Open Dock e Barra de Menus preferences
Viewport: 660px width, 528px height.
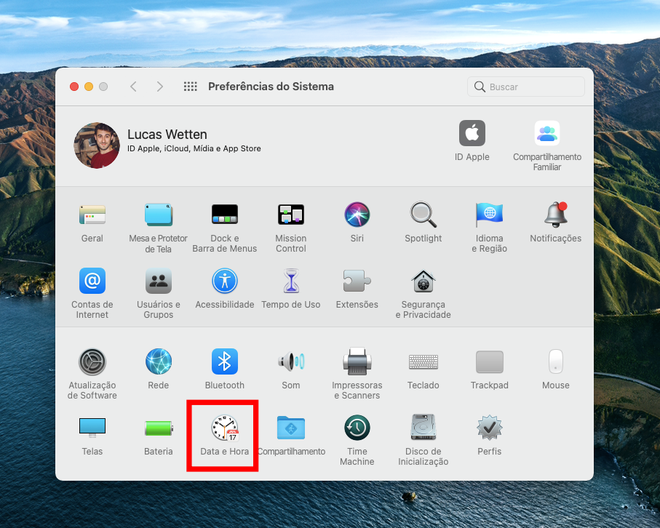(224, 214)
